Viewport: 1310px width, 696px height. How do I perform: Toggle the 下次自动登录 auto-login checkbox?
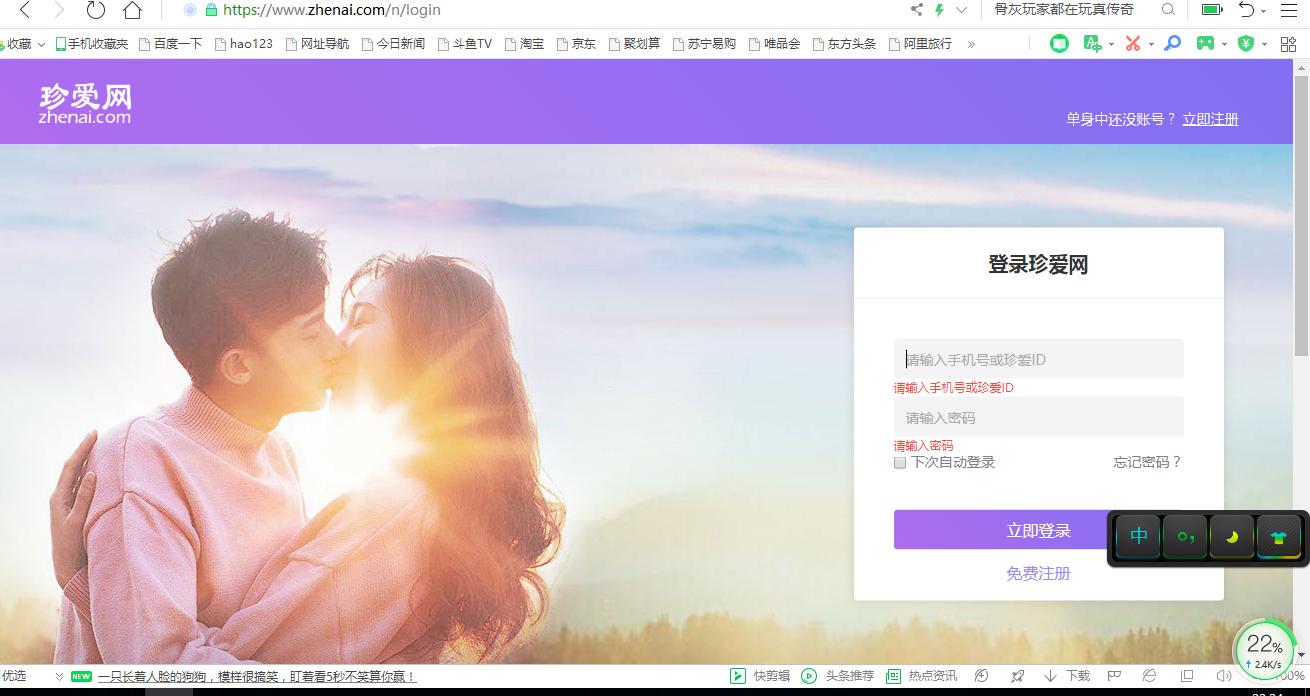(x=899, y=463)
